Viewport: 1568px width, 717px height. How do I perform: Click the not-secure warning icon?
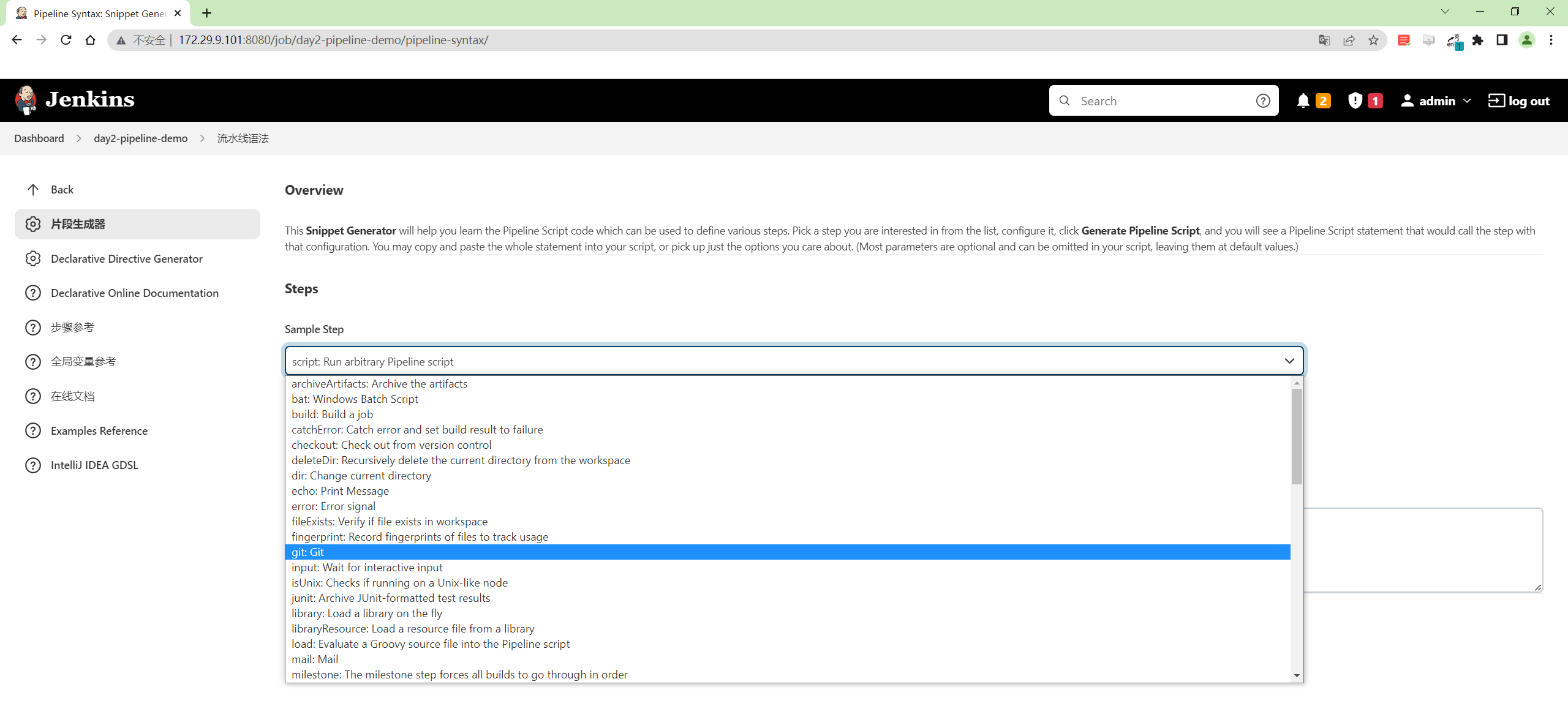(x=121, y=40)
